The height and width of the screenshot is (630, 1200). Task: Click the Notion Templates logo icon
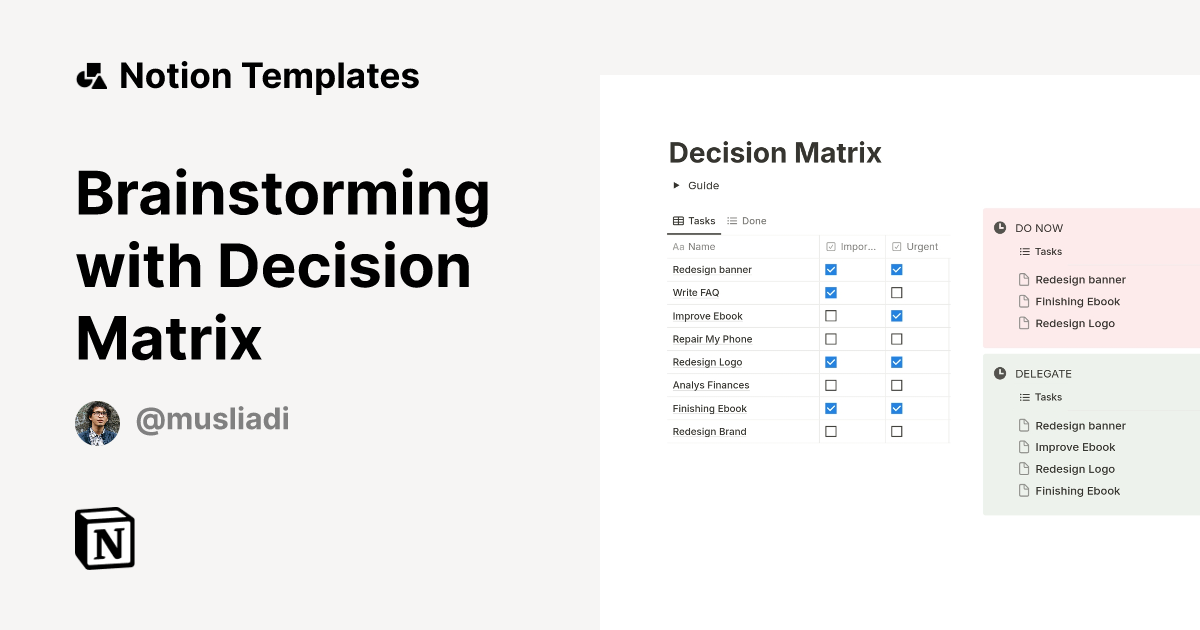pyautogui.click(x=91, y=75)
